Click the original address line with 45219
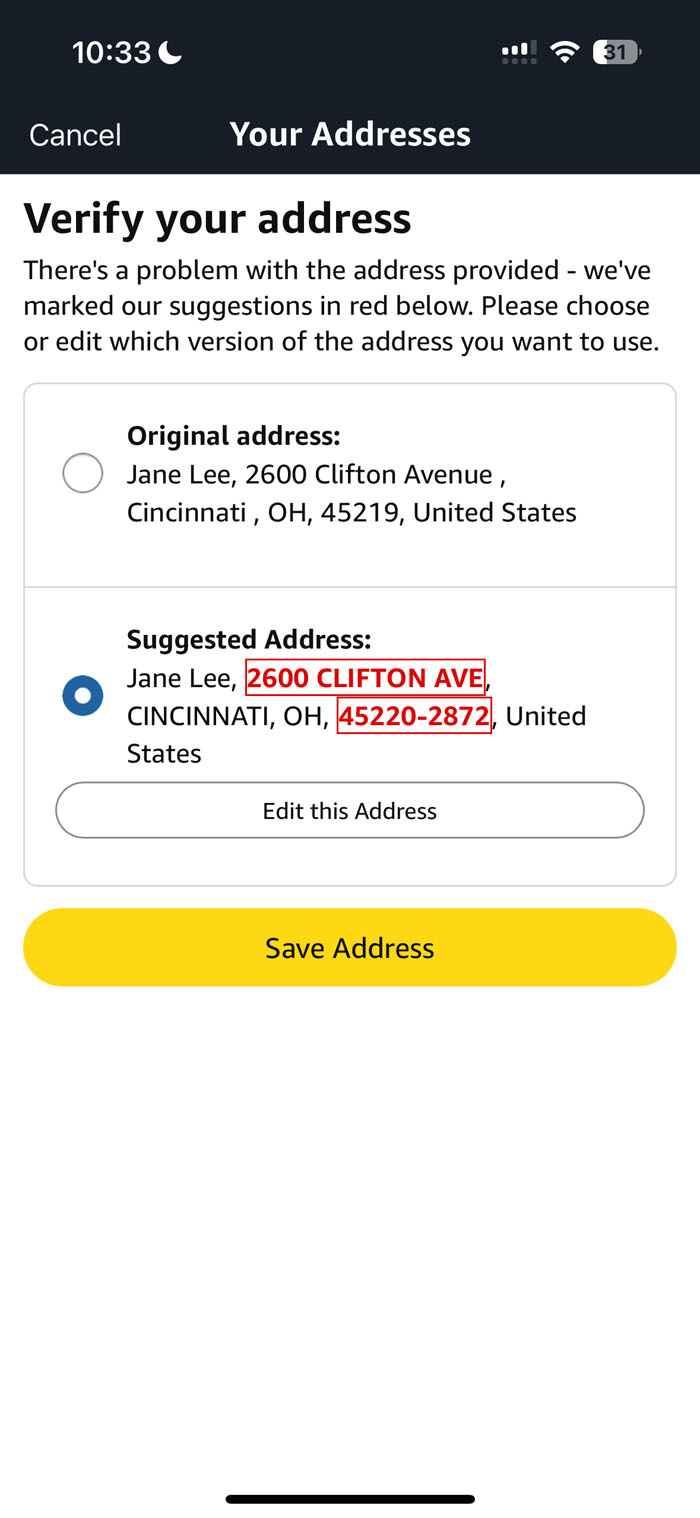Screen dimensions: 700x1518 [351, 512]
